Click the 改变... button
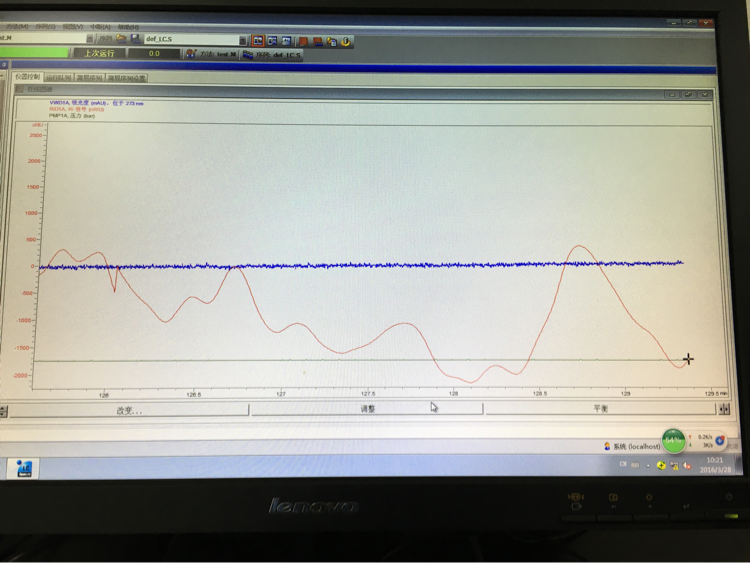Screen dimensions: 750x563 coord(129,410)
